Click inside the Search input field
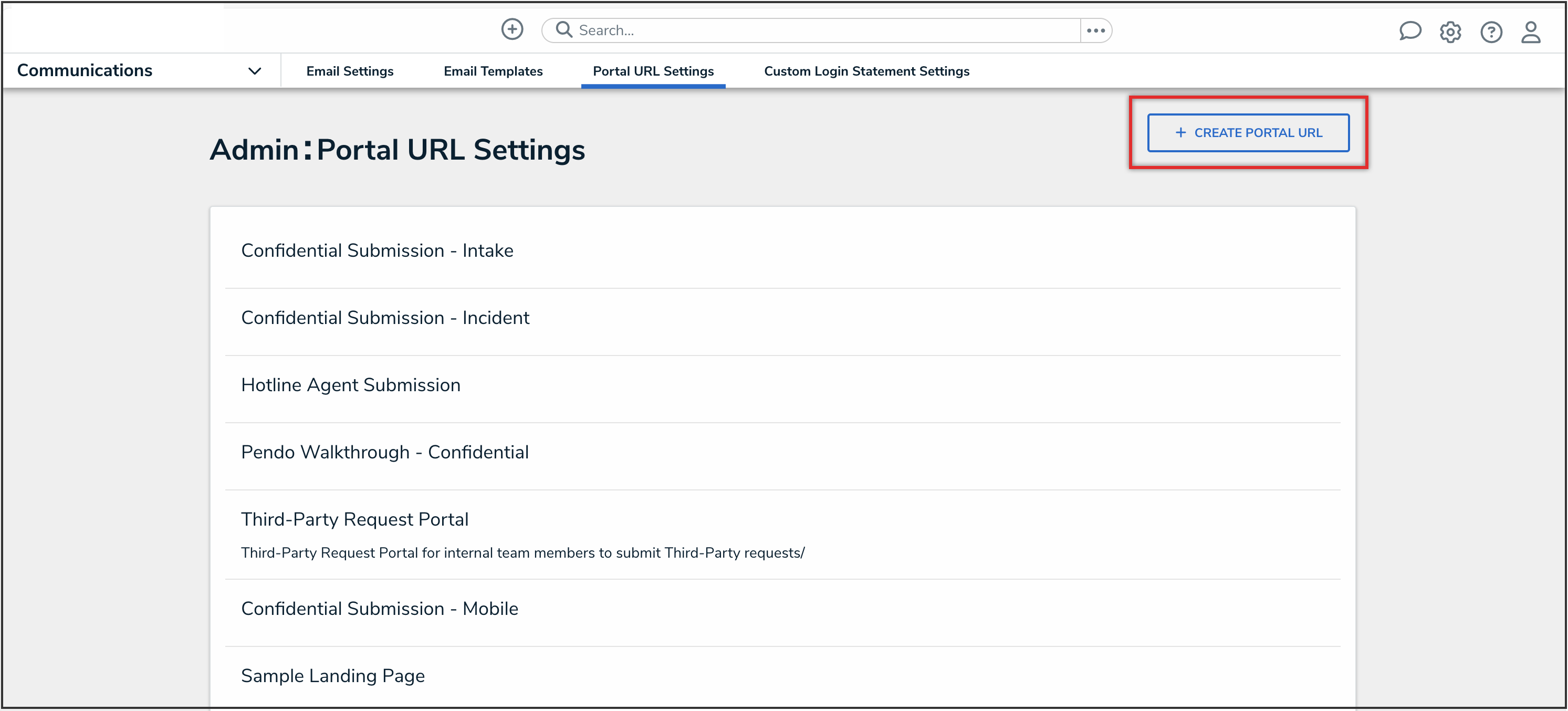Screen dimensions: 1568x711 pyautogui.click(x=730, y=29)
